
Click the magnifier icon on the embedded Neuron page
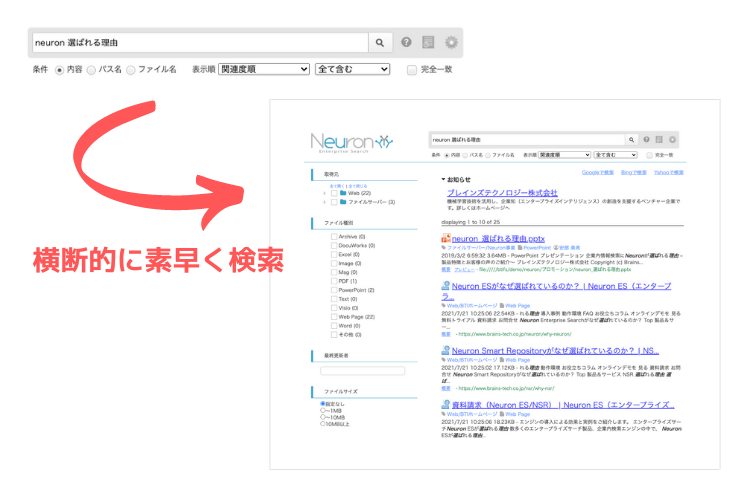point(631,140)
